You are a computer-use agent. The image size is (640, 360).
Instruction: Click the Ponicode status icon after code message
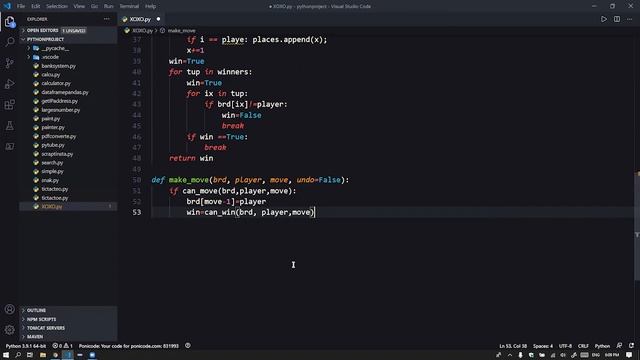tap(188, 346)
